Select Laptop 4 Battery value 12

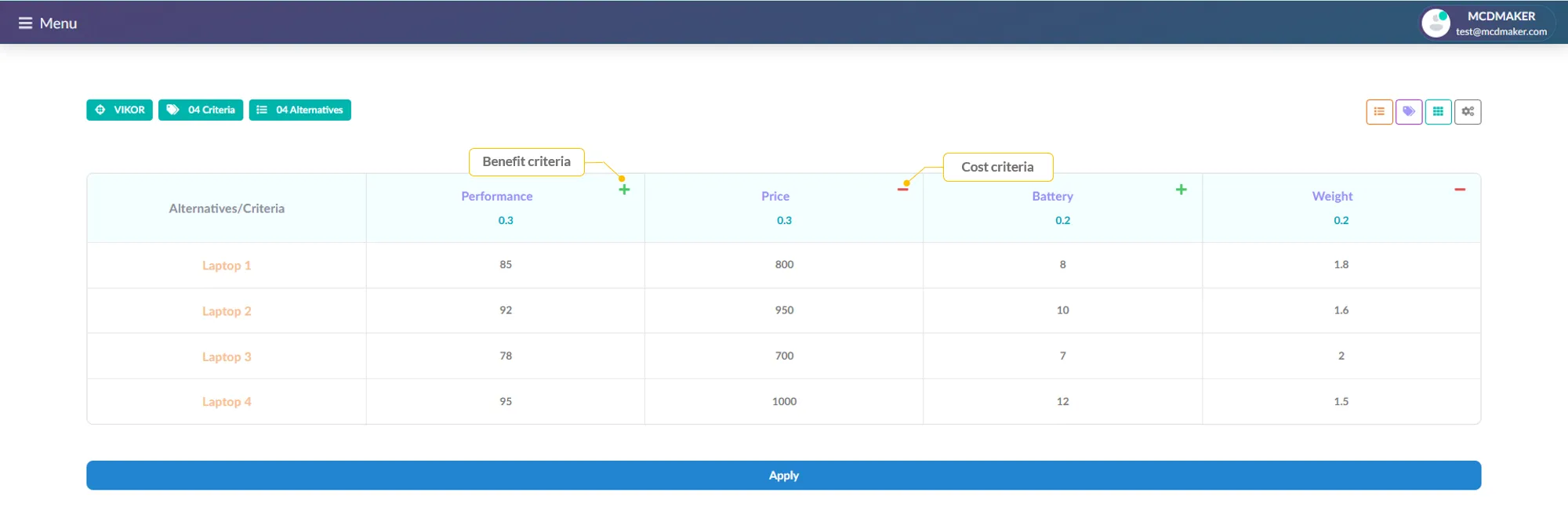click(1063, 401)
